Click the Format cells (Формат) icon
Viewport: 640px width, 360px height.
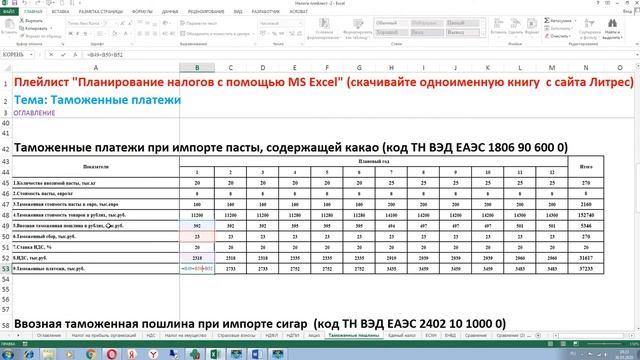pyautogui.click(x=532, y=24)
